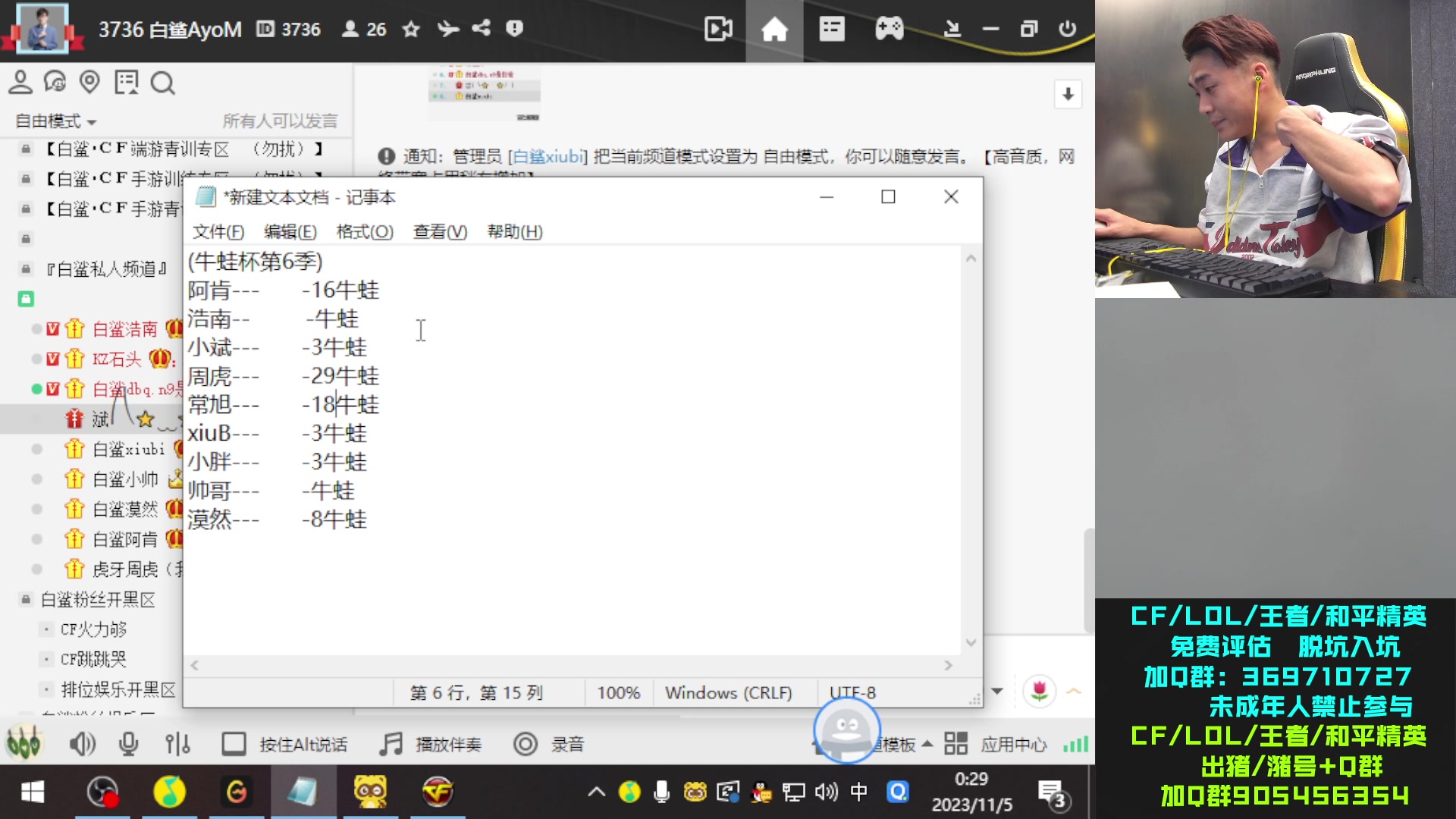Toggle the star to favorite channel 3736
Image resolution: width=1456 pixels, height=819 pixels.
(410, 29)
